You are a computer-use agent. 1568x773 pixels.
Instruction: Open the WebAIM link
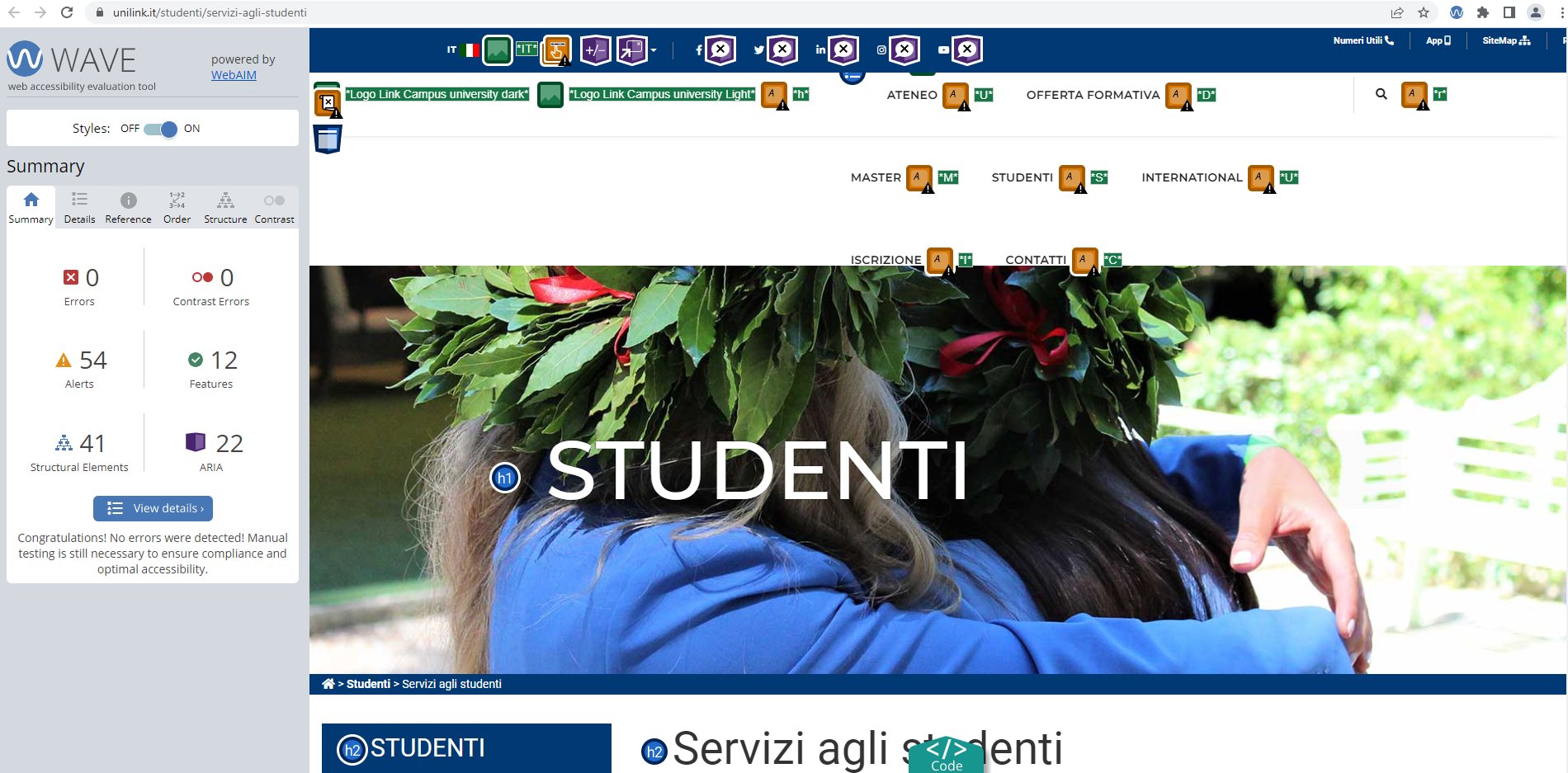tap(234, 75)
